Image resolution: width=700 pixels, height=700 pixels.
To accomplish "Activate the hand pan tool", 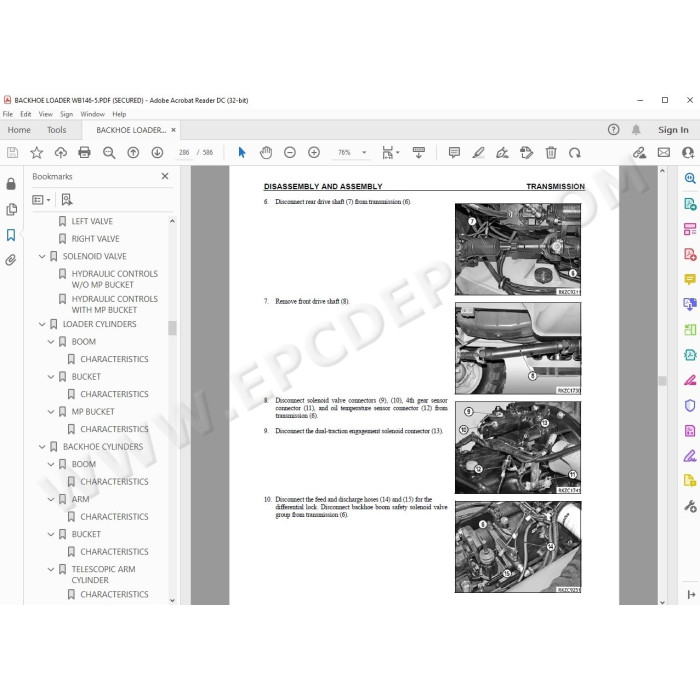I will point(266,153).
